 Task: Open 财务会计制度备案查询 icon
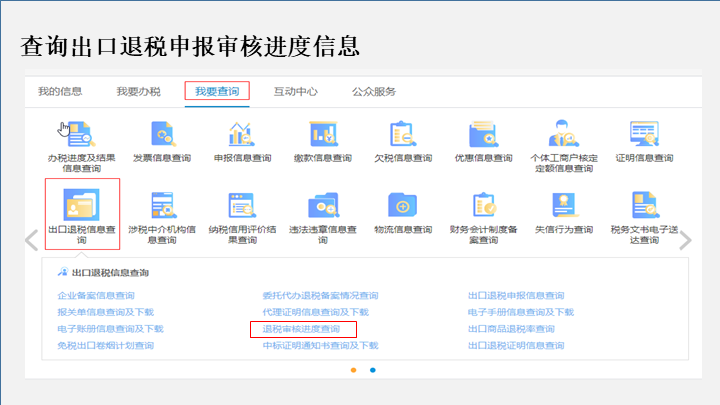tap(484, 205)
